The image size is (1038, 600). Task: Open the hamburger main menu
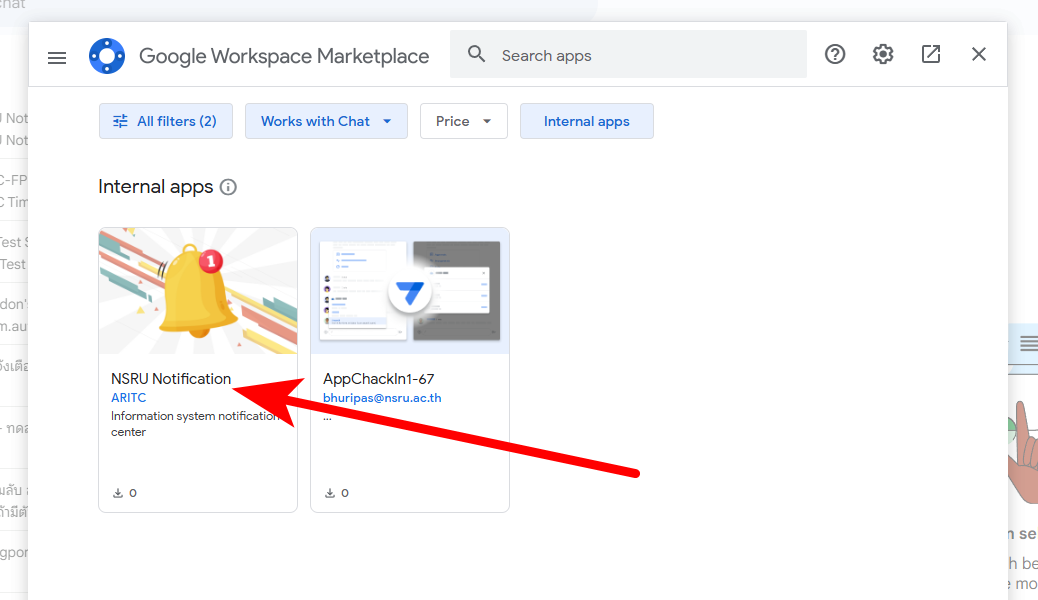(x=57, y=58)
